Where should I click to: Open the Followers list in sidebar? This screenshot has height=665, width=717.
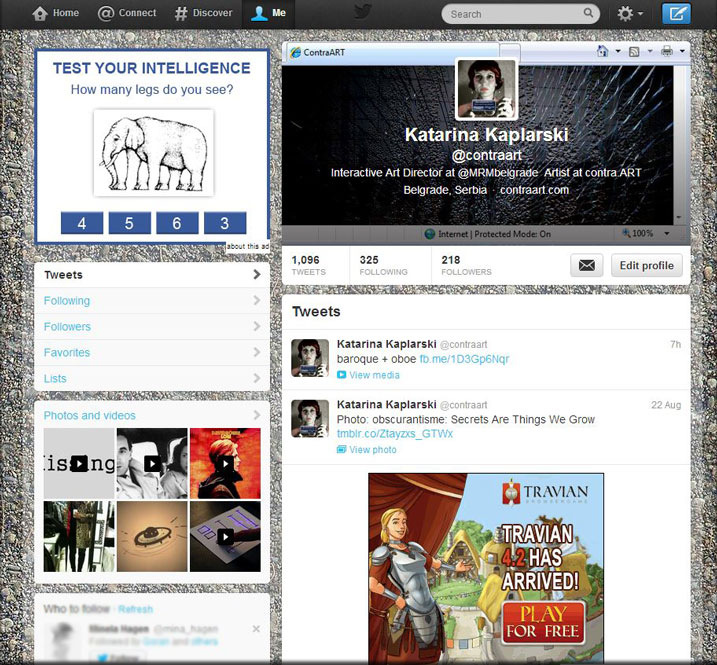coord(152,327)
